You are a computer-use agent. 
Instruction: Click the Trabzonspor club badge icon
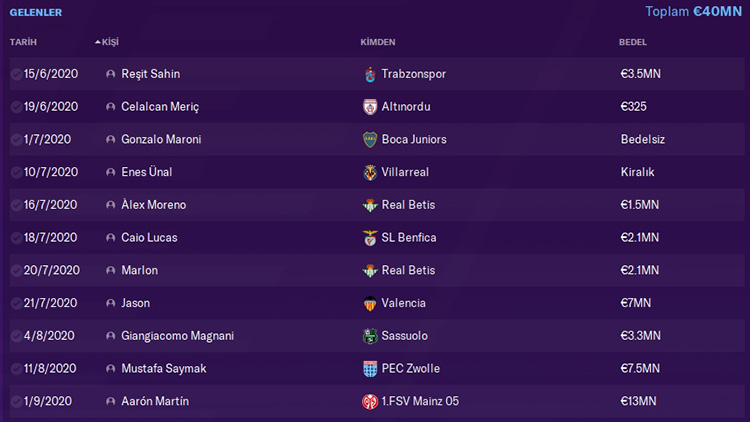tap(369, 74)
